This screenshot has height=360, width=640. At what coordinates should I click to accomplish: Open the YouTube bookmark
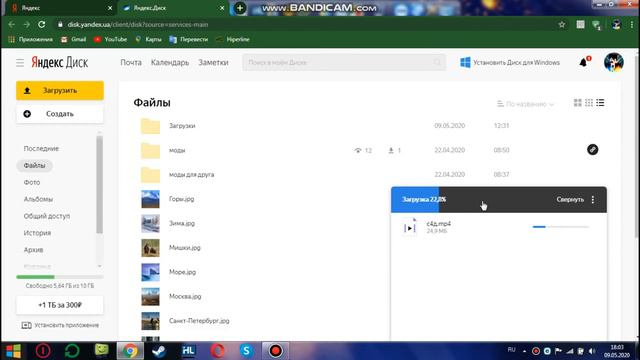110,40
